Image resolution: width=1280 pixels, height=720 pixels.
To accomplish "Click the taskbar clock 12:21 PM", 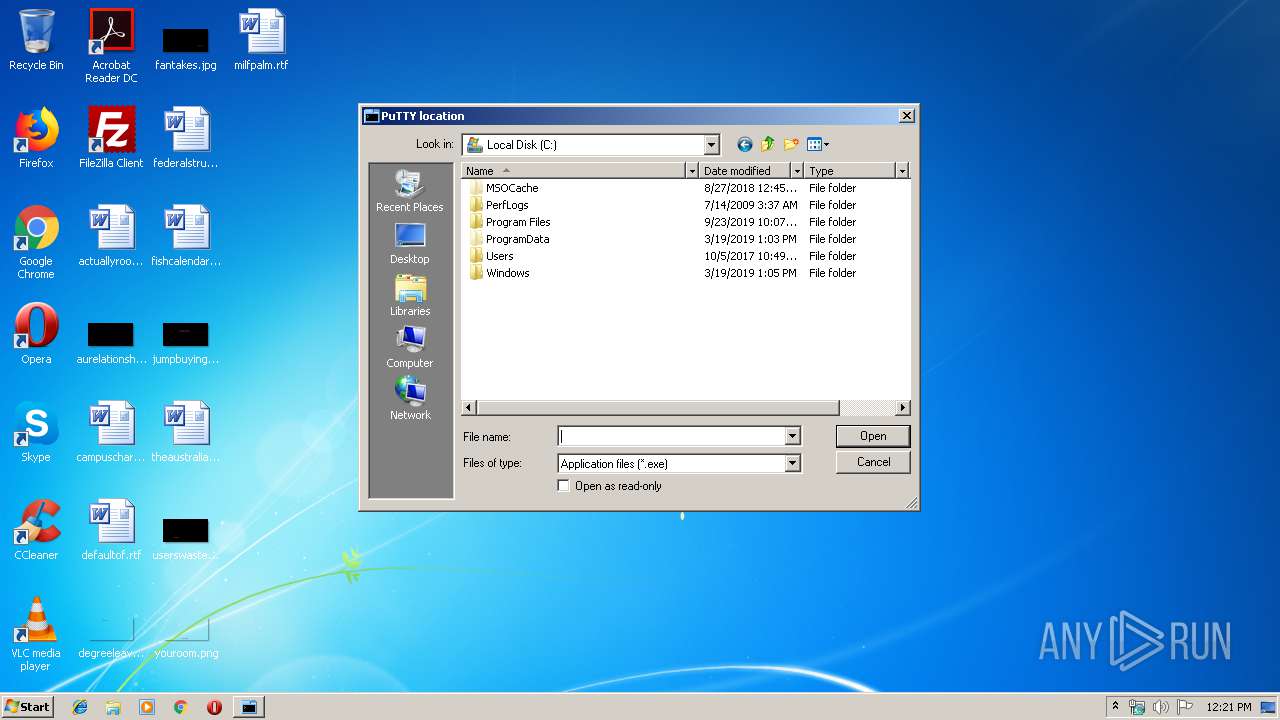I will (x=1229, y=707).
